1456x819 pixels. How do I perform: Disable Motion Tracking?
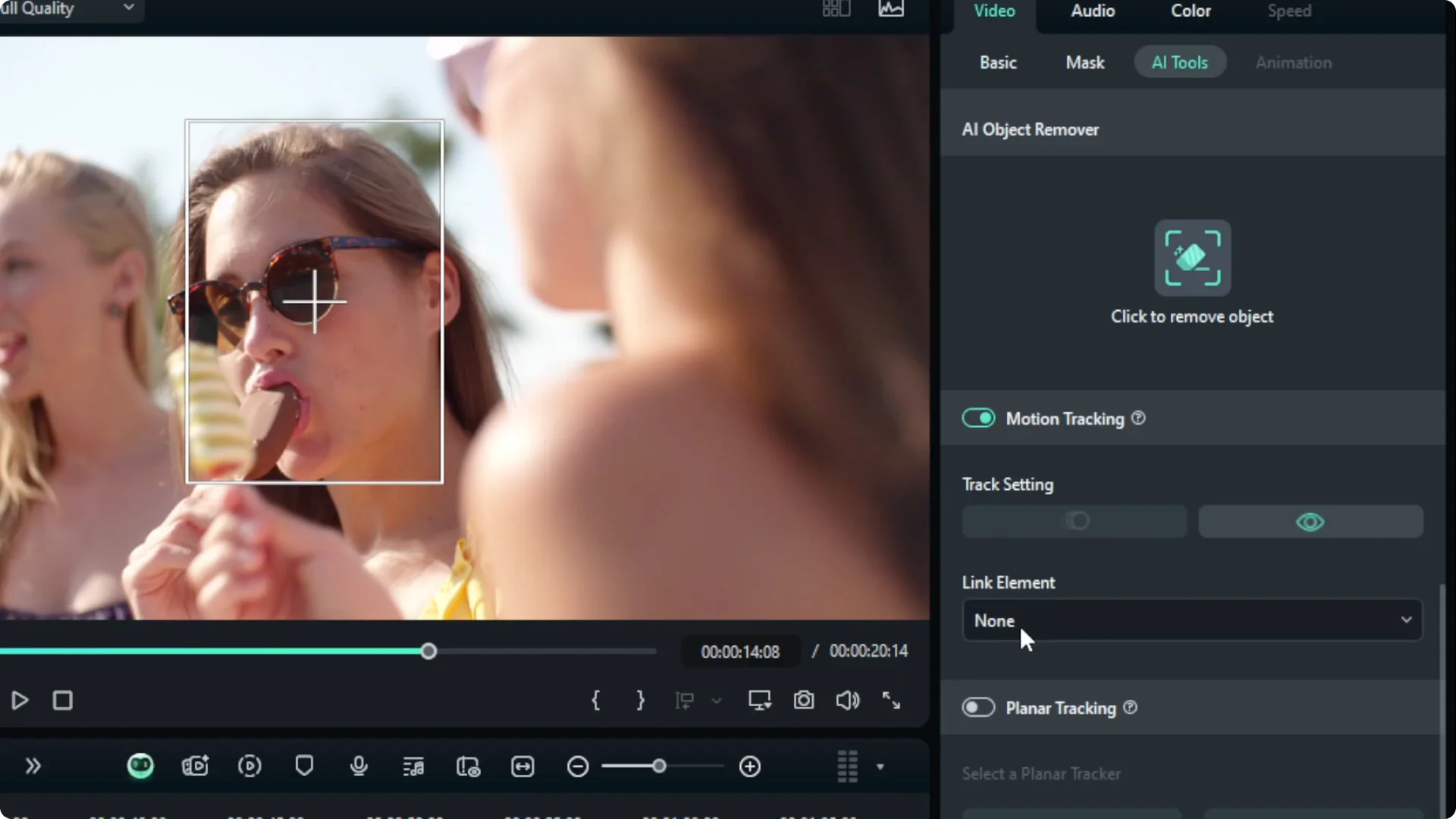pos(979,418)
